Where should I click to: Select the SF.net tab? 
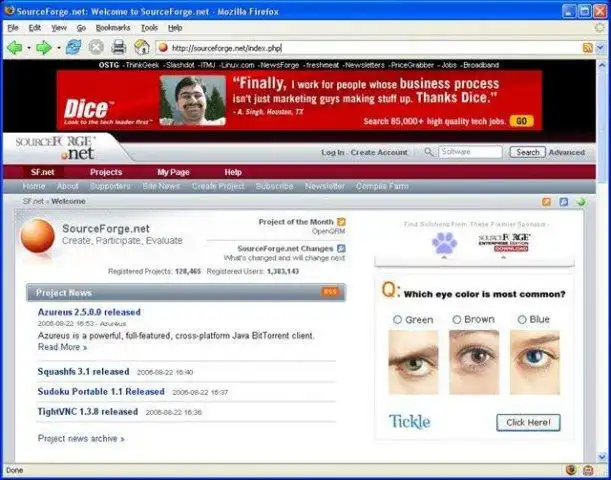tap(42, 172)
